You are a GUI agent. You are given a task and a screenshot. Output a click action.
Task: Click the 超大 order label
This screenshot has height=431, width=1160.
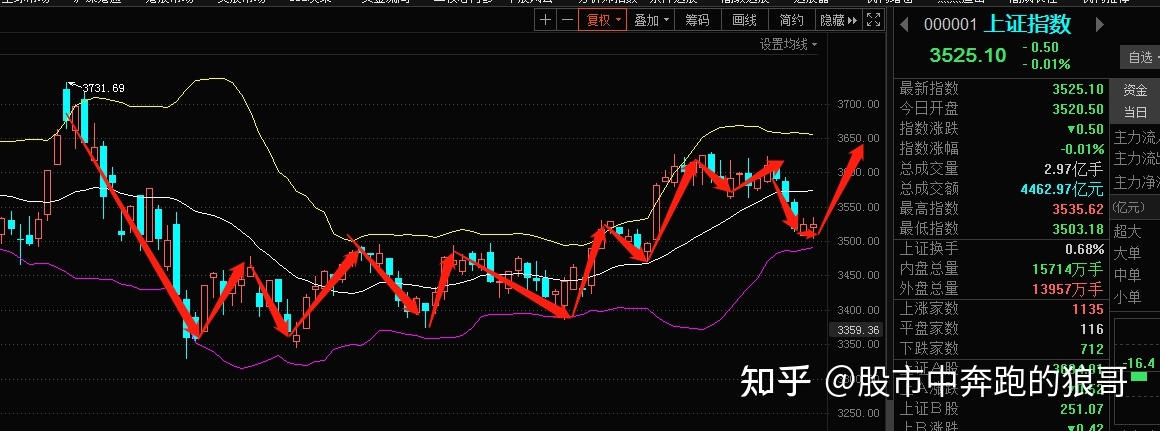pos(1128,232)
